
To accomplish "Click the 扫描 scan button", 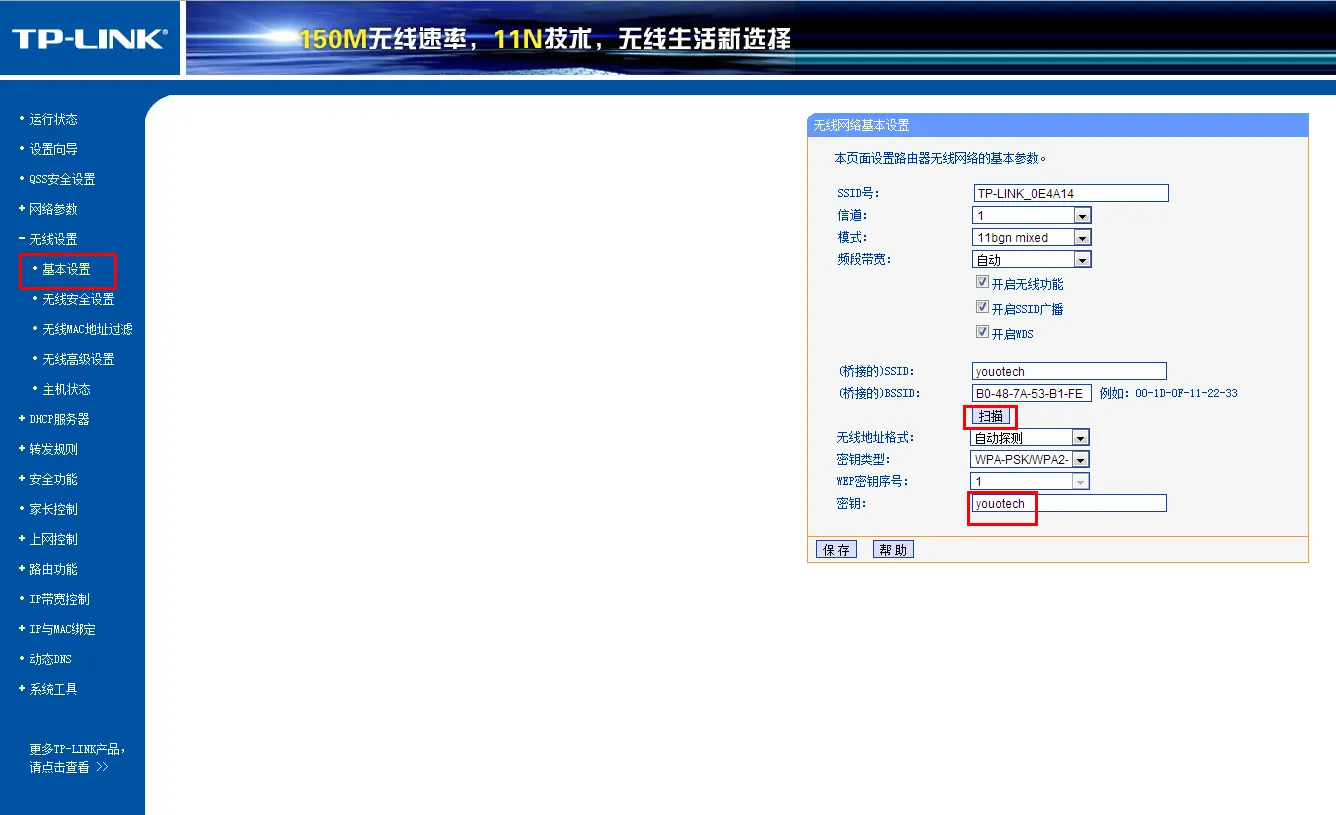I will click(x=991, y=416).
